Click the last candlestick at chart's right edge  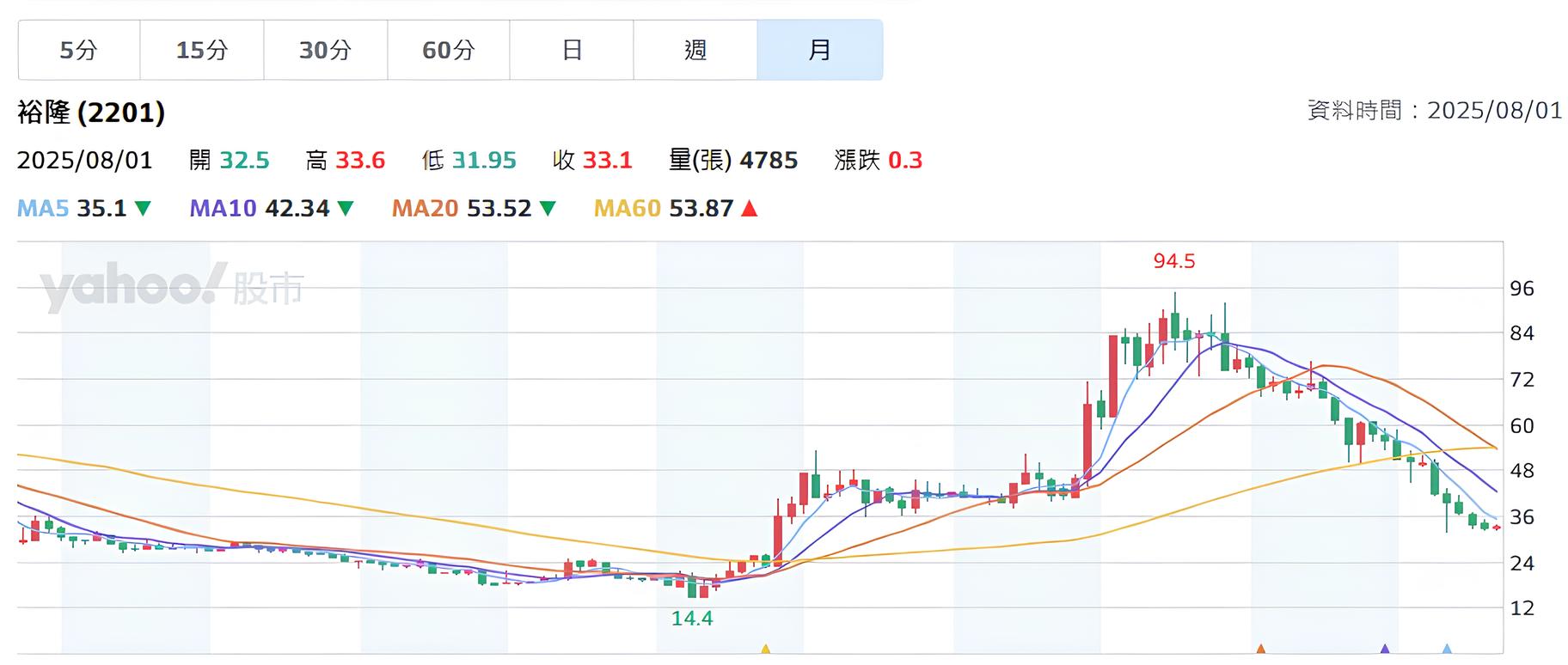[x=1497, y=528]
